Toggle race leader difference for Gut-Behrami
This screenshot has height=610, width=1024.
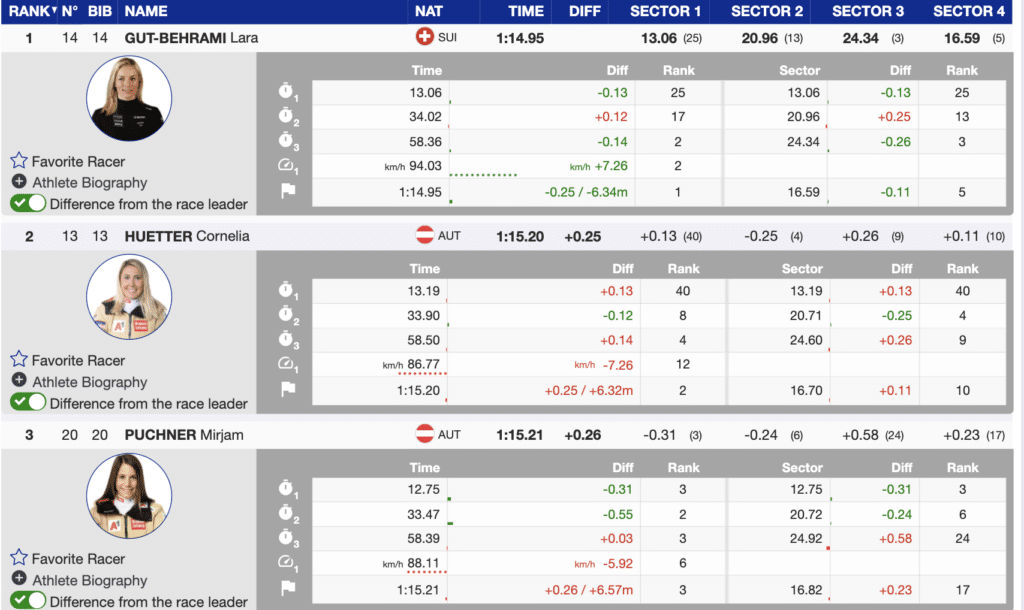(28, 204)
